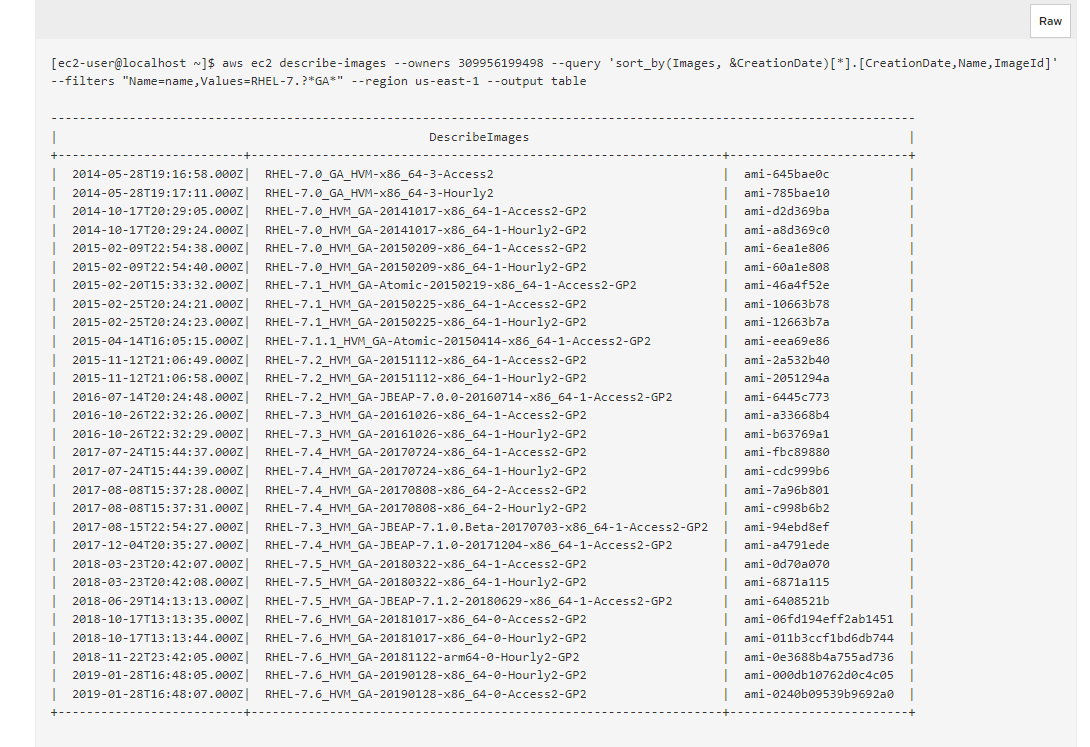Image resolution: width=1090 pixels, height=747 pixels.
Task: Click name RHEL-7.1_HVM_GA-Atomic-20150219-x86_64-1-Access2-GP2
Action: tap(450, 285)
